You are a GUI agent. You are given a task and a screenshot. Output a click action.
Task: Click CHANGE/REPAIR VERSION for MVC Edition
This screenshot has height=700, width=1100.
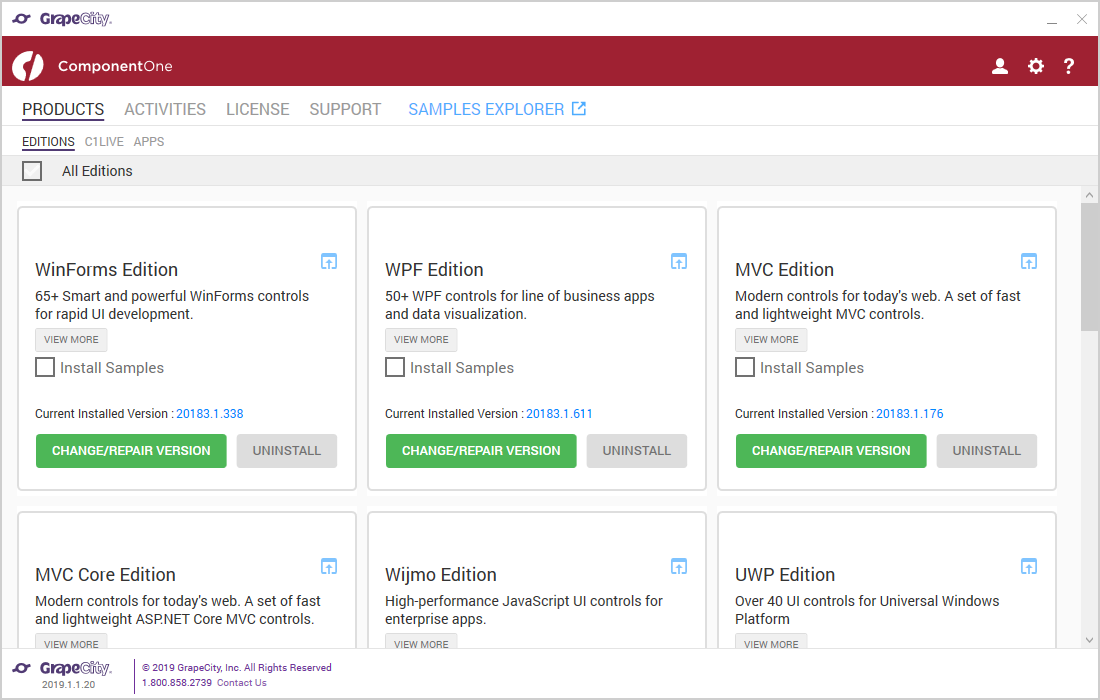coord(831,451)
